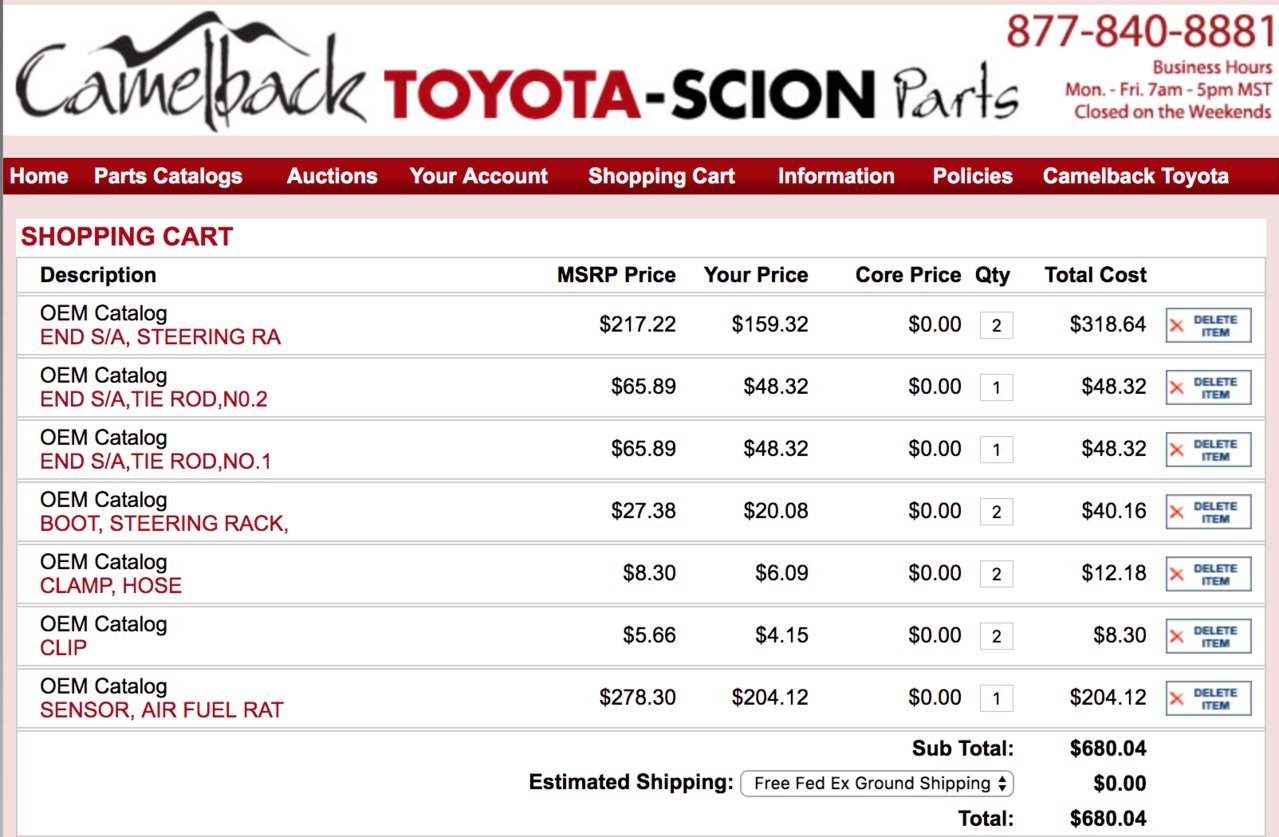Screen dimensions: 1279x837
Task: Delete the END S/A, STEERING RA item
Action: point(1208,326)
